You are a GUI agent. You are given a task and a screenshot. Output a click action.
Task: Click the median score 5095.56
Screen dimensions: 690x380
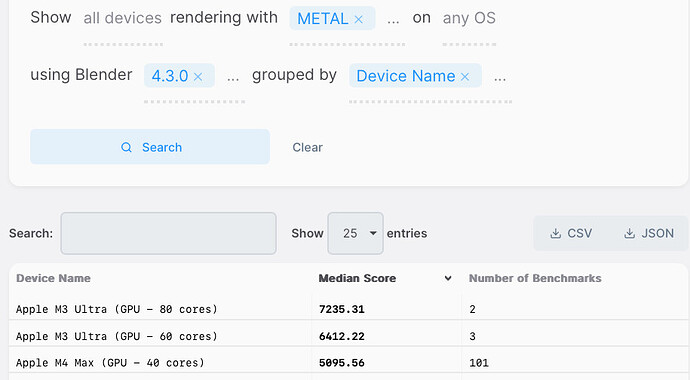pyautogui.click(x=341, y=363)
